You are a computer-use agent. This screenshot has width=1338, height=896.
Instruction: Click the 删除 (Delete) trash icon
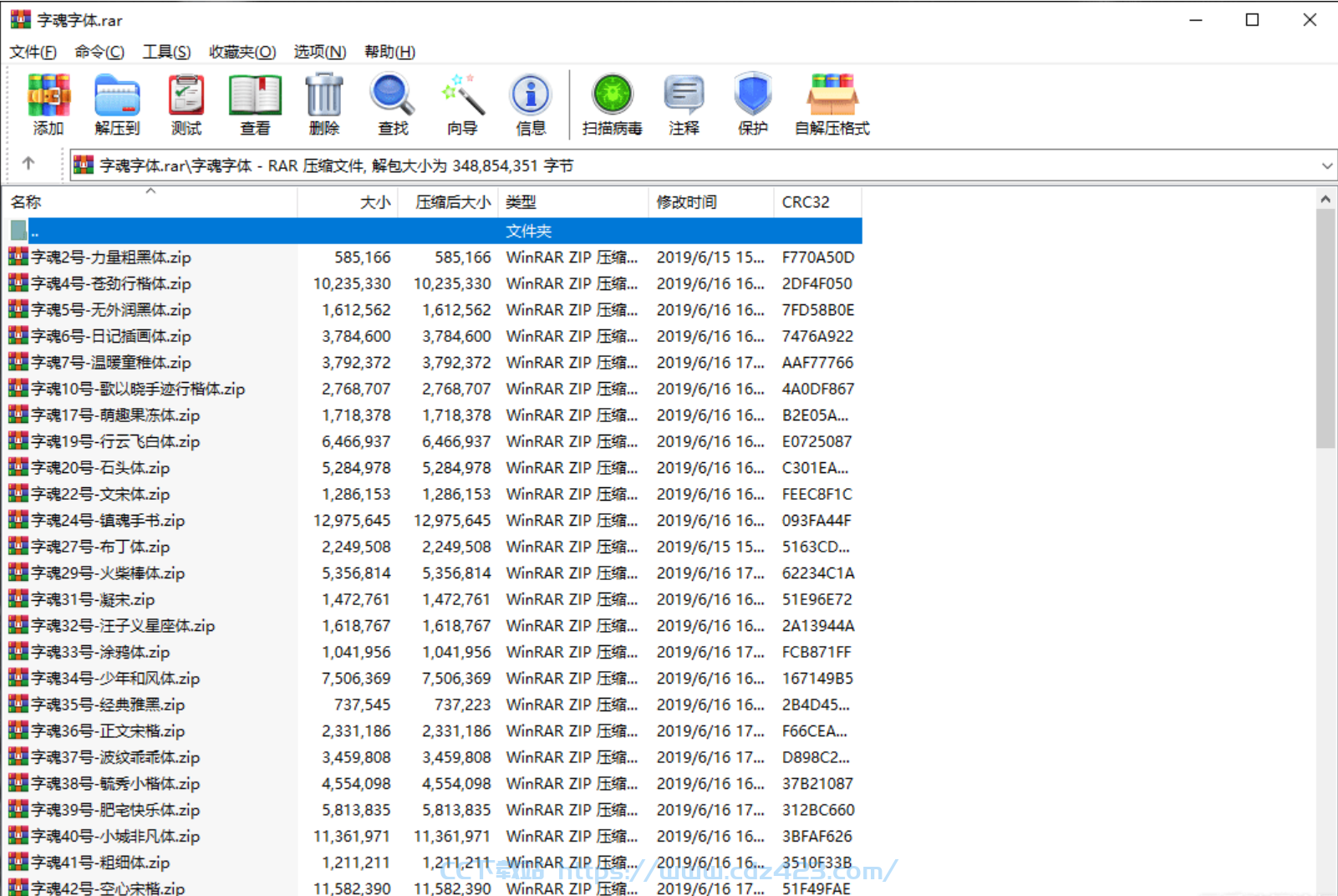pos(323,104)
